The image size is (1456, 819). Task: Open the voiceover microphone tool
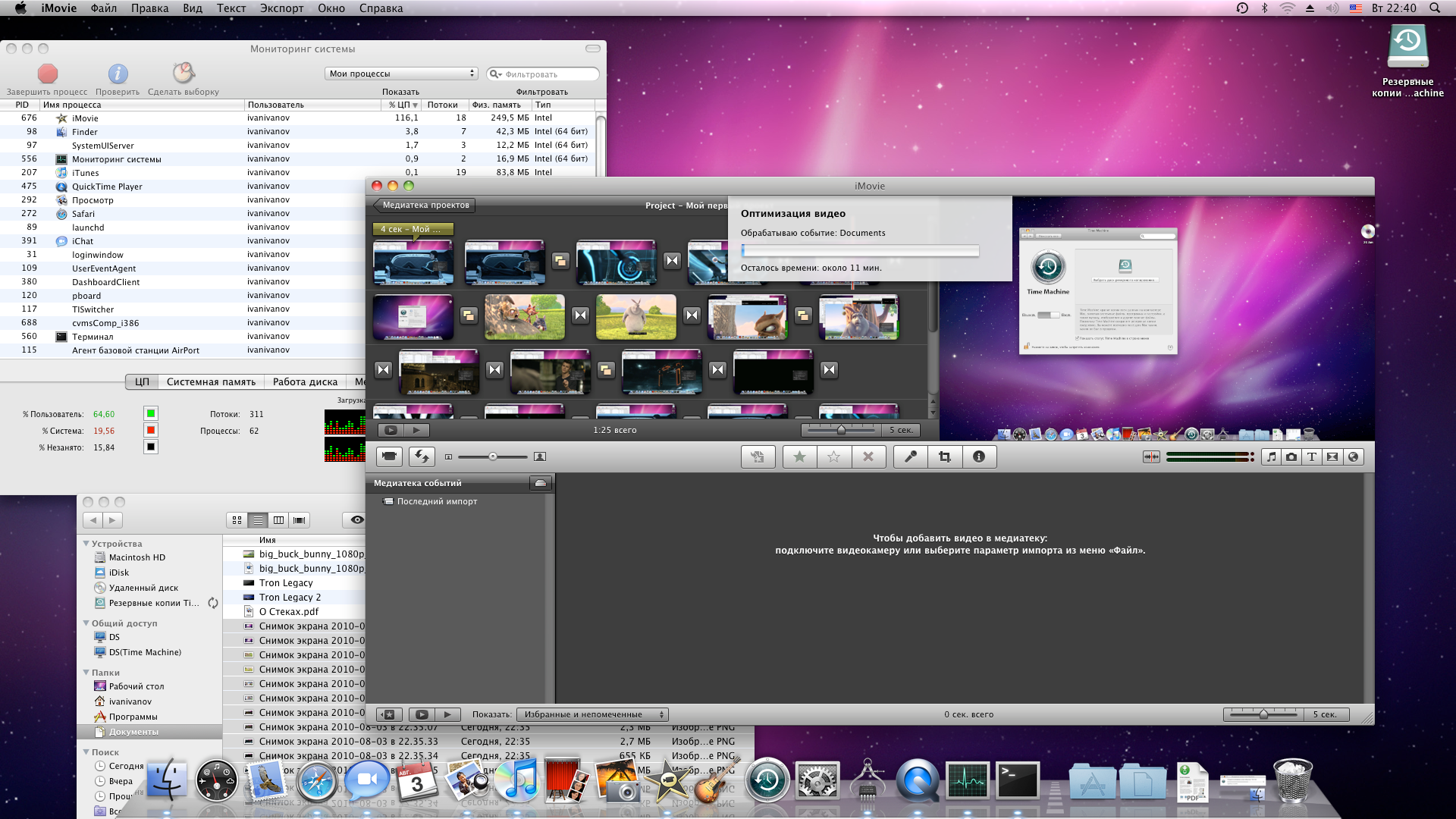(x=910, y=457)
